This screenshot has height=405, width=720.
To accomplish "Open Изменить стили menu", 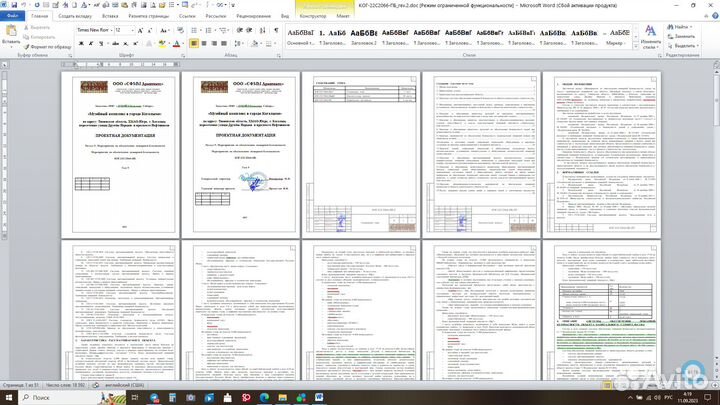I will pyautogui.click(x=650, y=37).
